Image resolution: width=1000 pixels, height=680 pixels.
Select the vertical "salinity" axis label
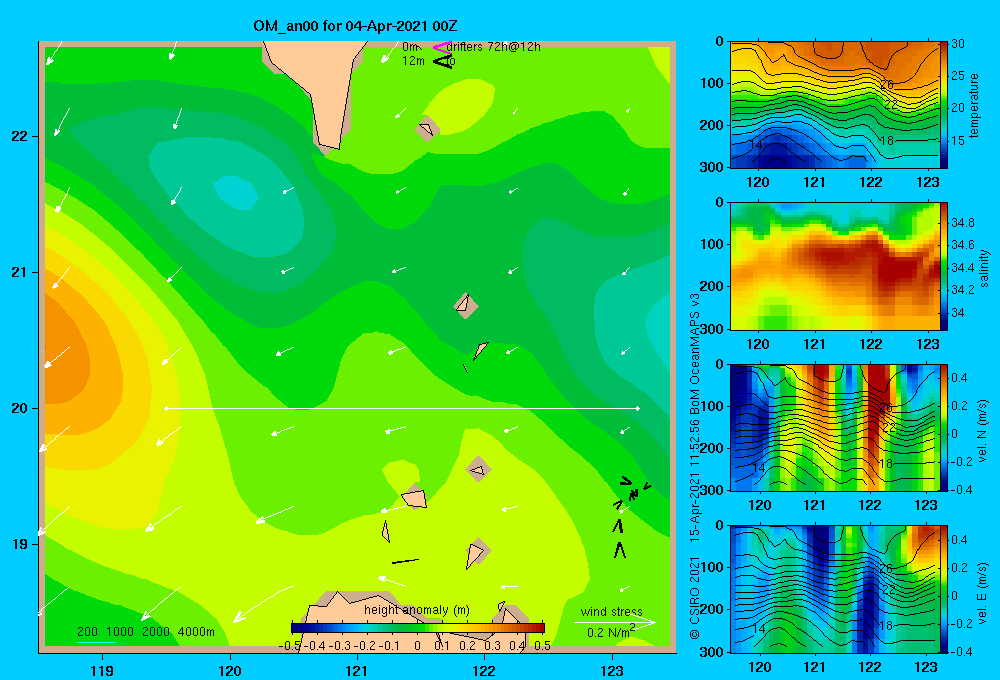pos(983,268)
